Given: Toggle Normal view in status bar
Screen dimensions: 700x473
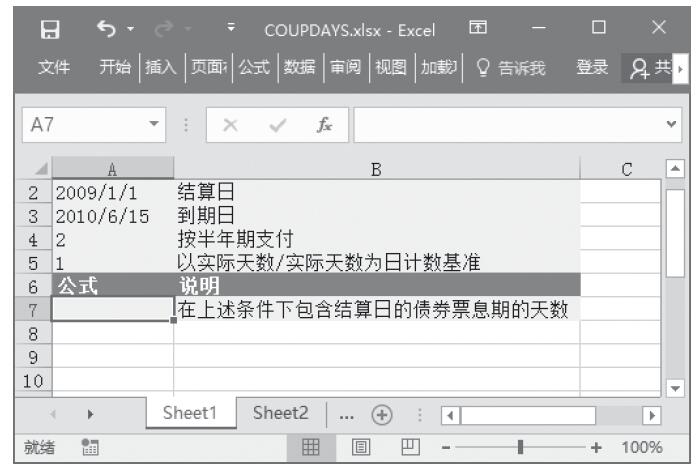Looking at the screenshot, I should [310, 447].
